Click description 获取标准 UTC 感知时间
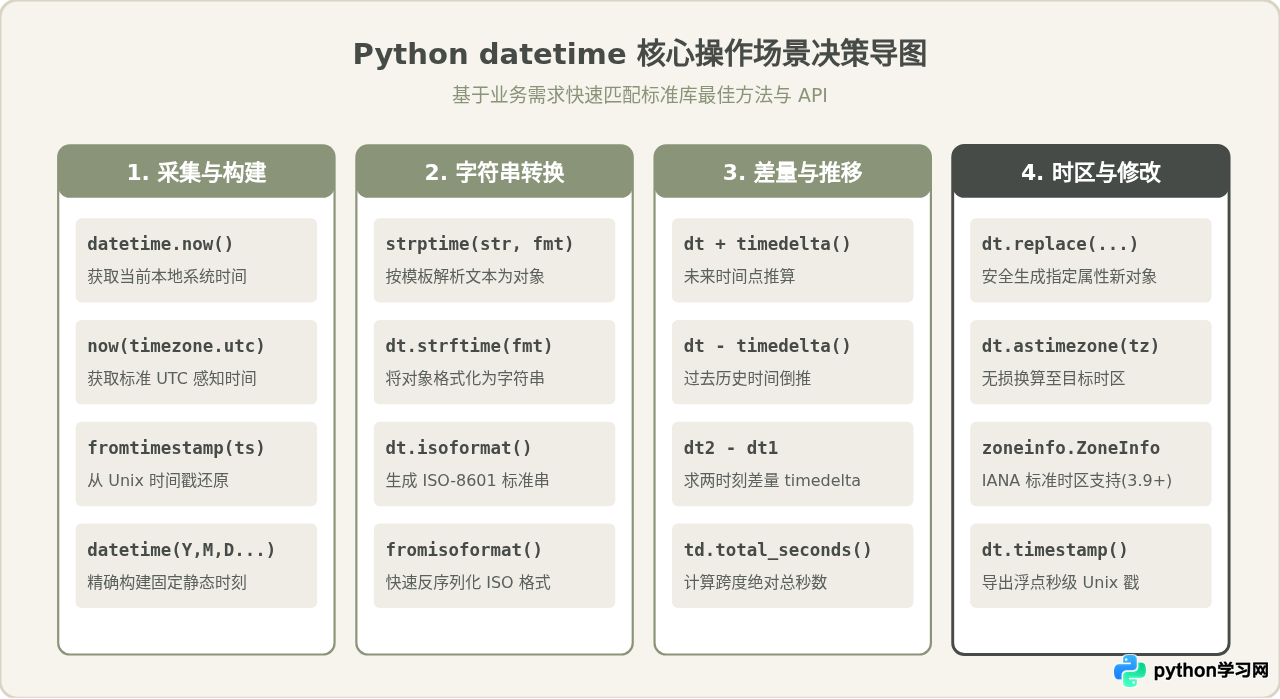The width and height of the screenshot is (1280, 699). pos(172,379)
